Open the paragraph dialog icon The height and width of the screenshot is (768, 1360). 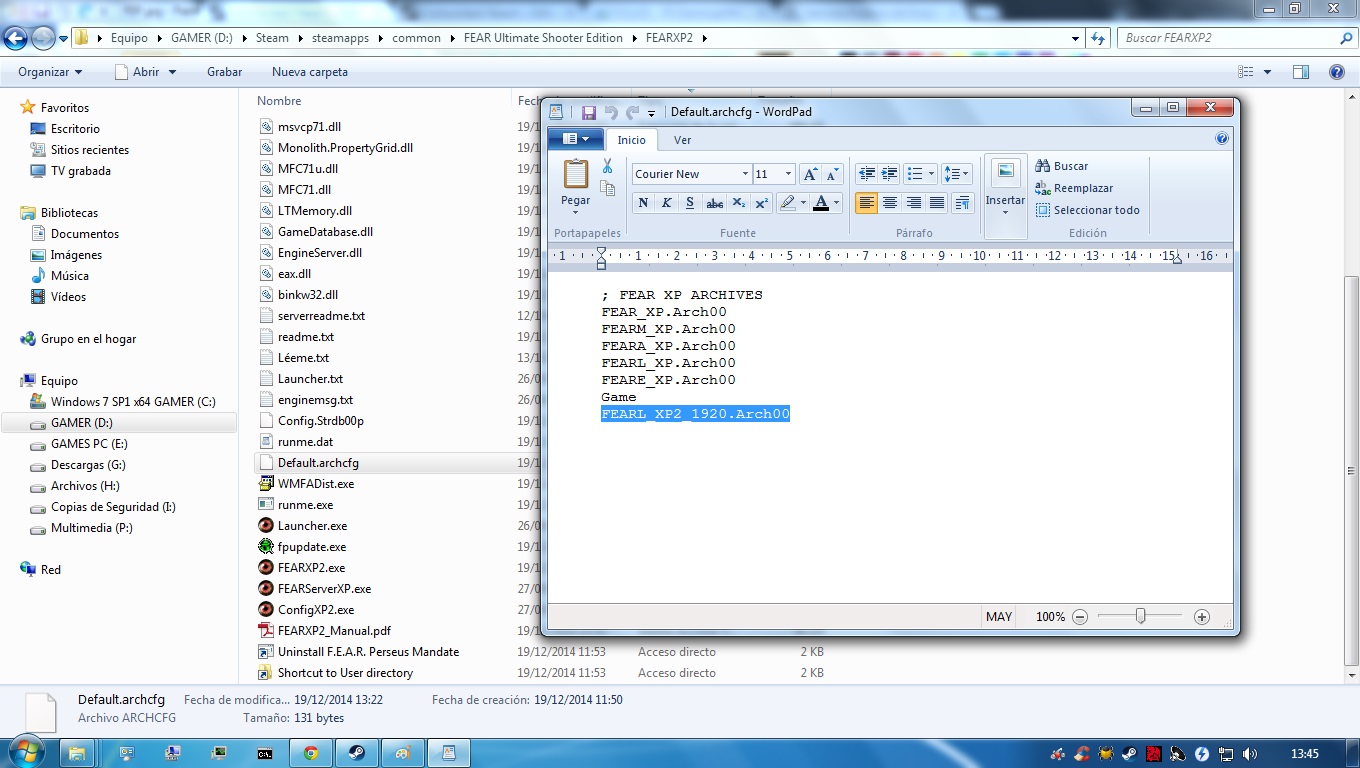[x=962, y=203]
